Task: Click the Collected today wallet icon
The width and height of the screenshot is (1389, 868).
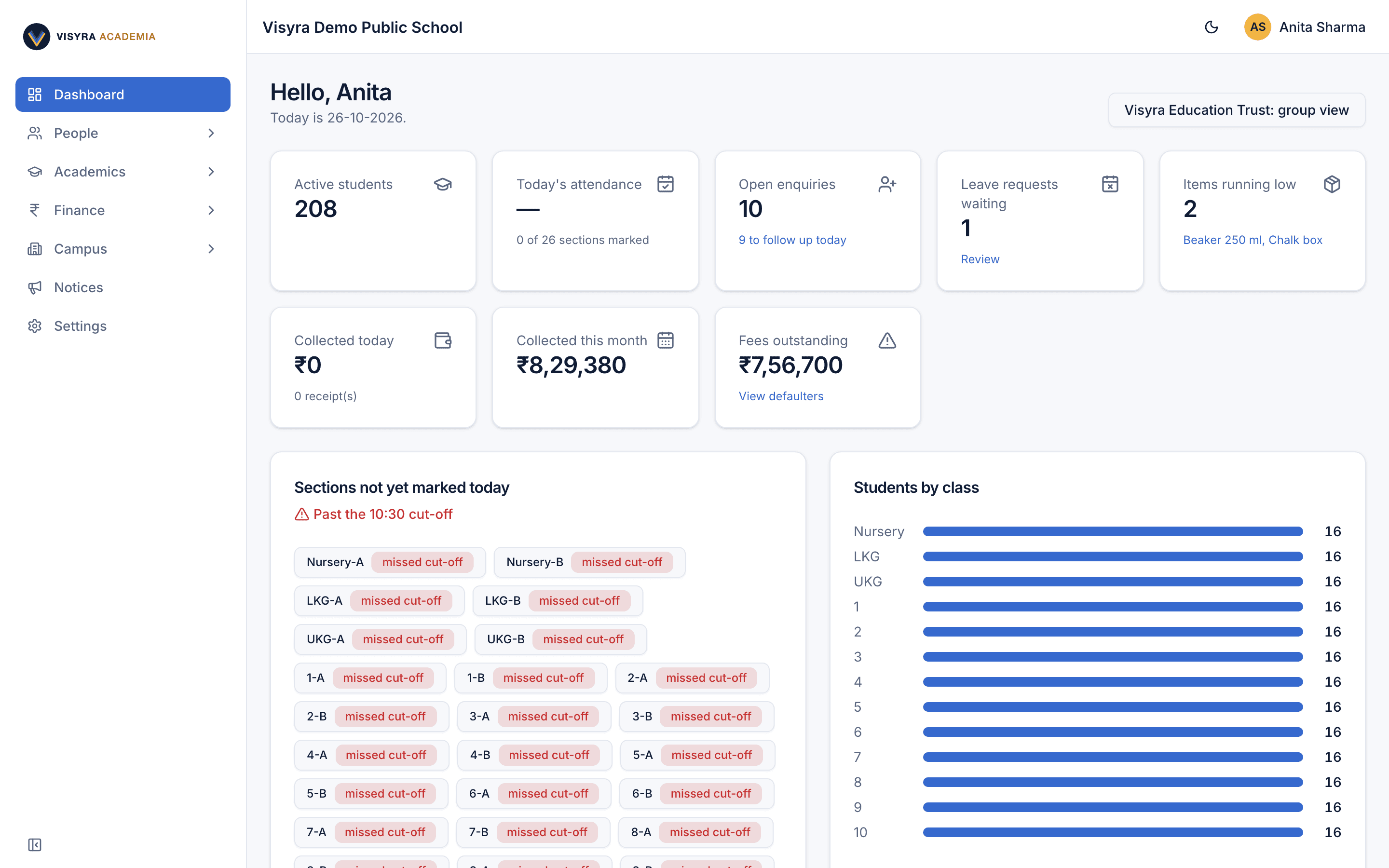Action: (443, 340)
